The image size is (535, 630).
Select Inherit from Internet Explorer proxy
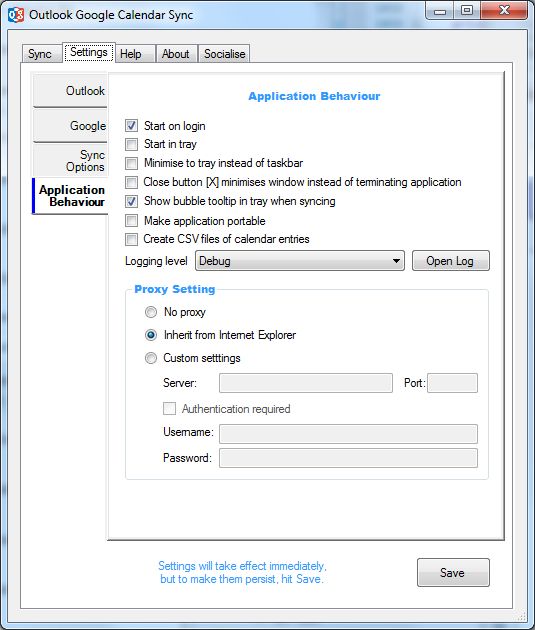(x=151, y=335)
